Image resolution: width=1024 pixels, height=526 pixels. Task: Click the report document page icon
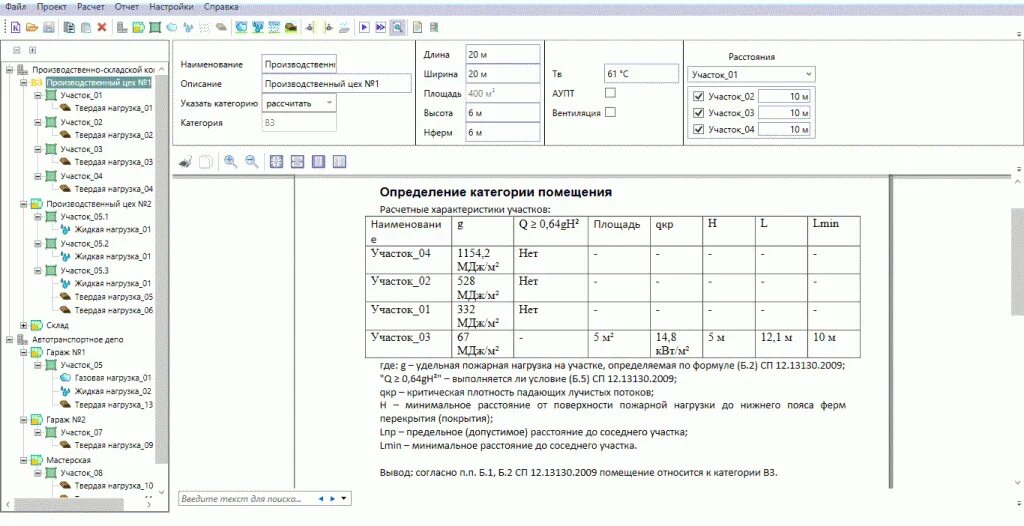point(417,27)
